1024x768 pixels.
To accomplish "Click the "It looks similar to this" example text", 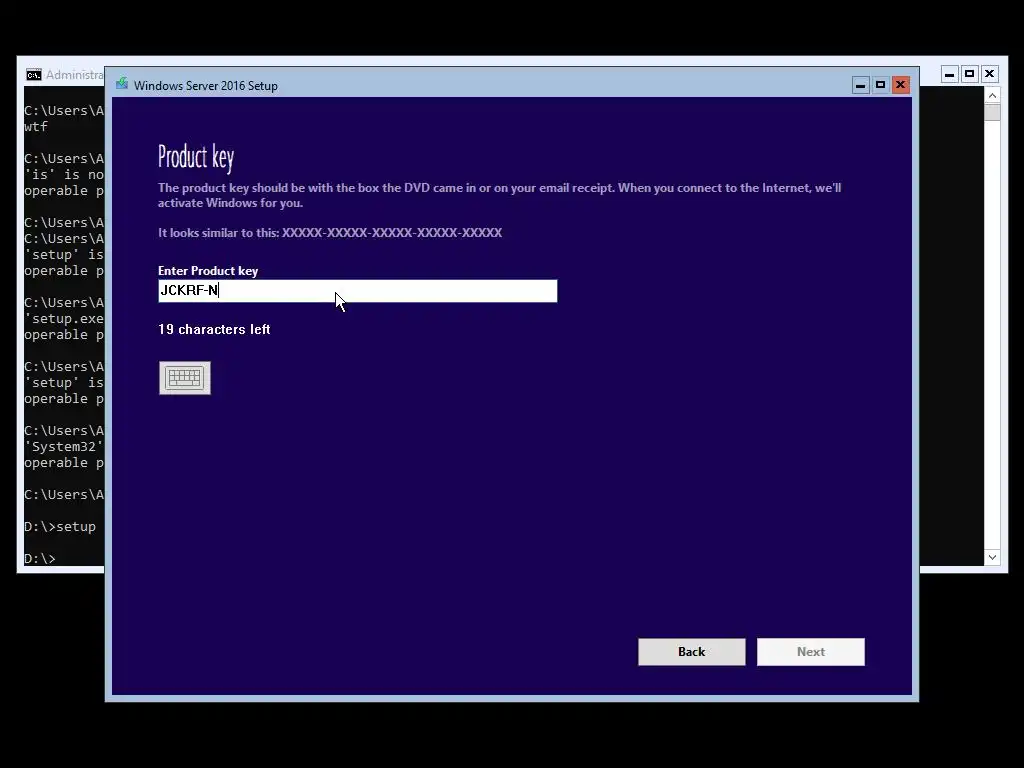I will point(330,232).
